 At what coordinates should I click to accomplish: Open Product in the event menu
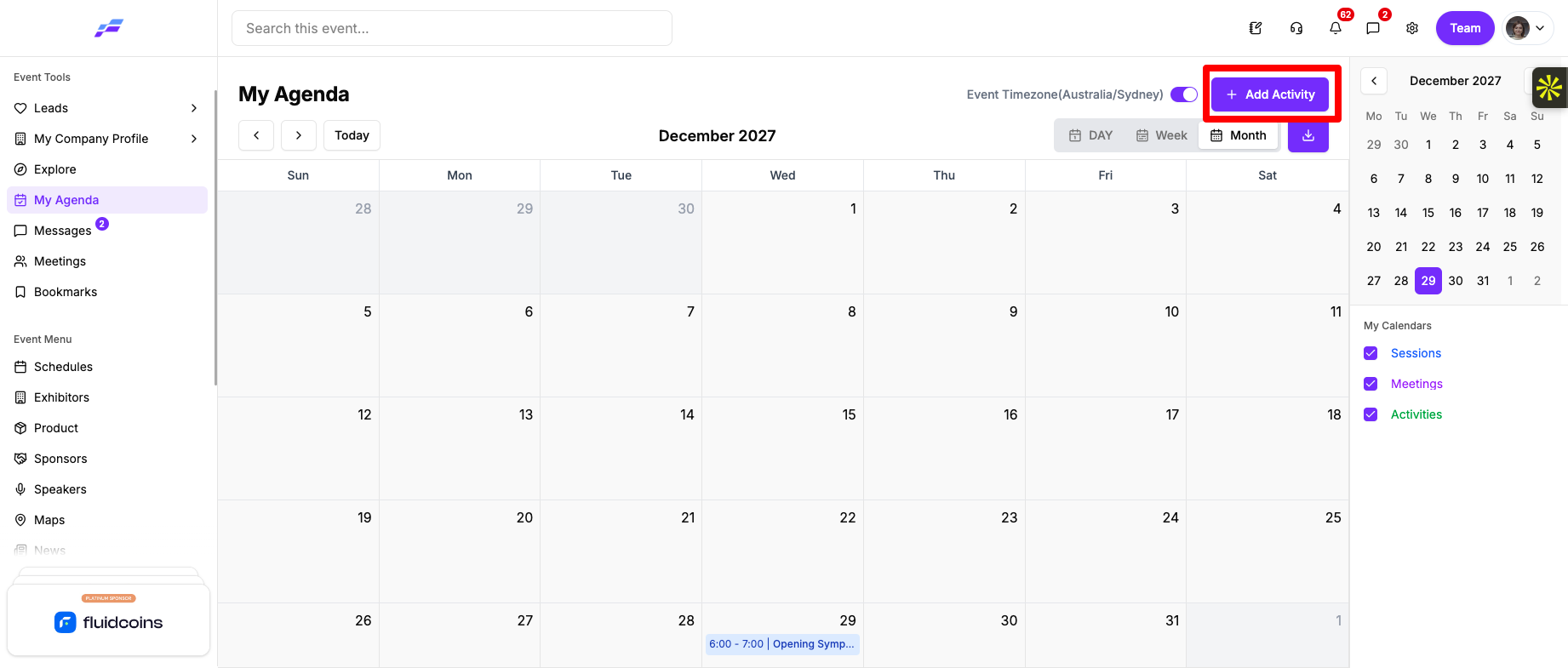coord(107,428)
